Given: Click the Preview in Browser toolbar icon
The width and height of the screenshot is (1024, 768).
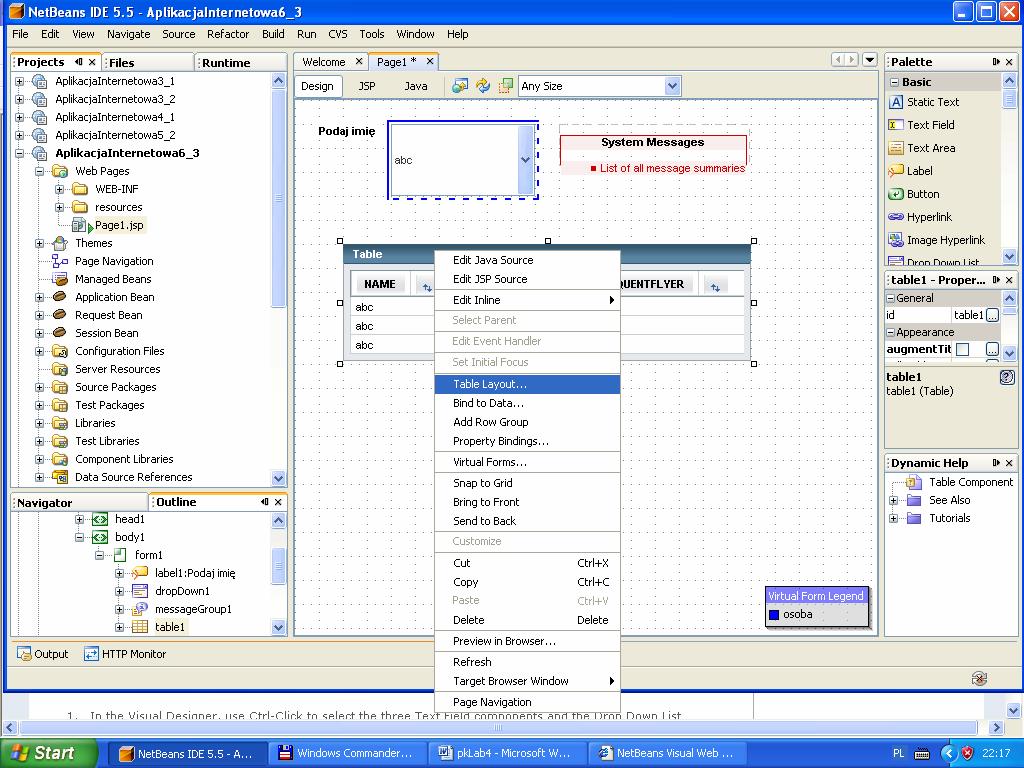Looking at the screenshot, I should 460,86.
